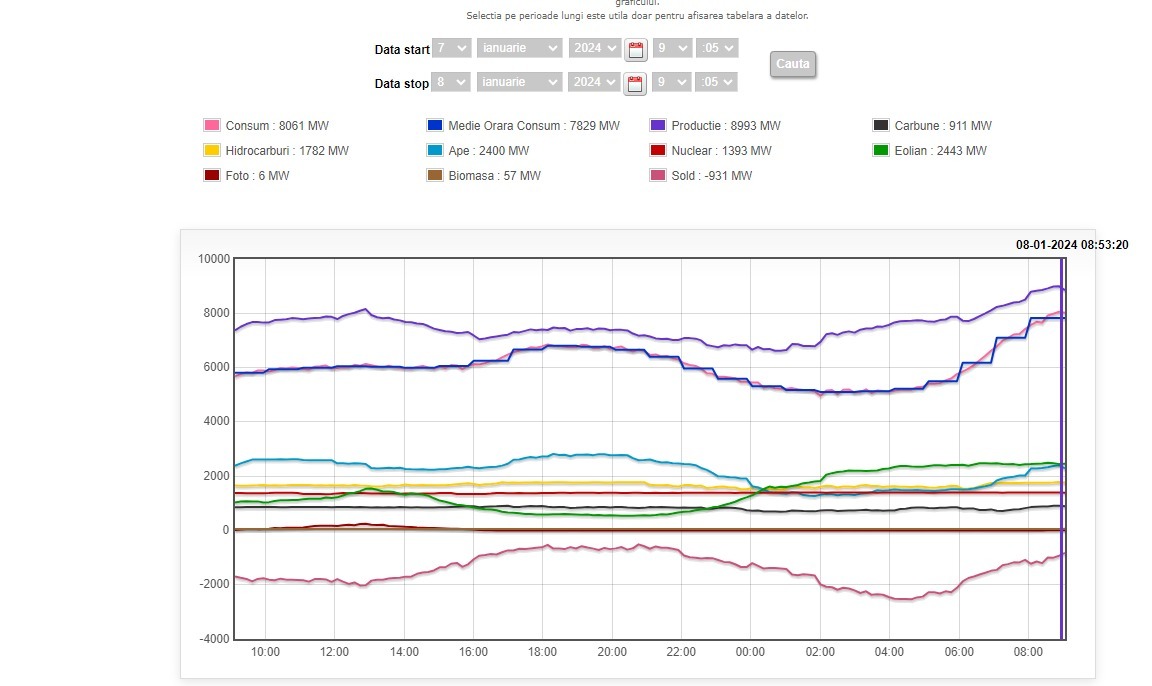Click the yellow Hidrocarburi legend swatch

212,151
